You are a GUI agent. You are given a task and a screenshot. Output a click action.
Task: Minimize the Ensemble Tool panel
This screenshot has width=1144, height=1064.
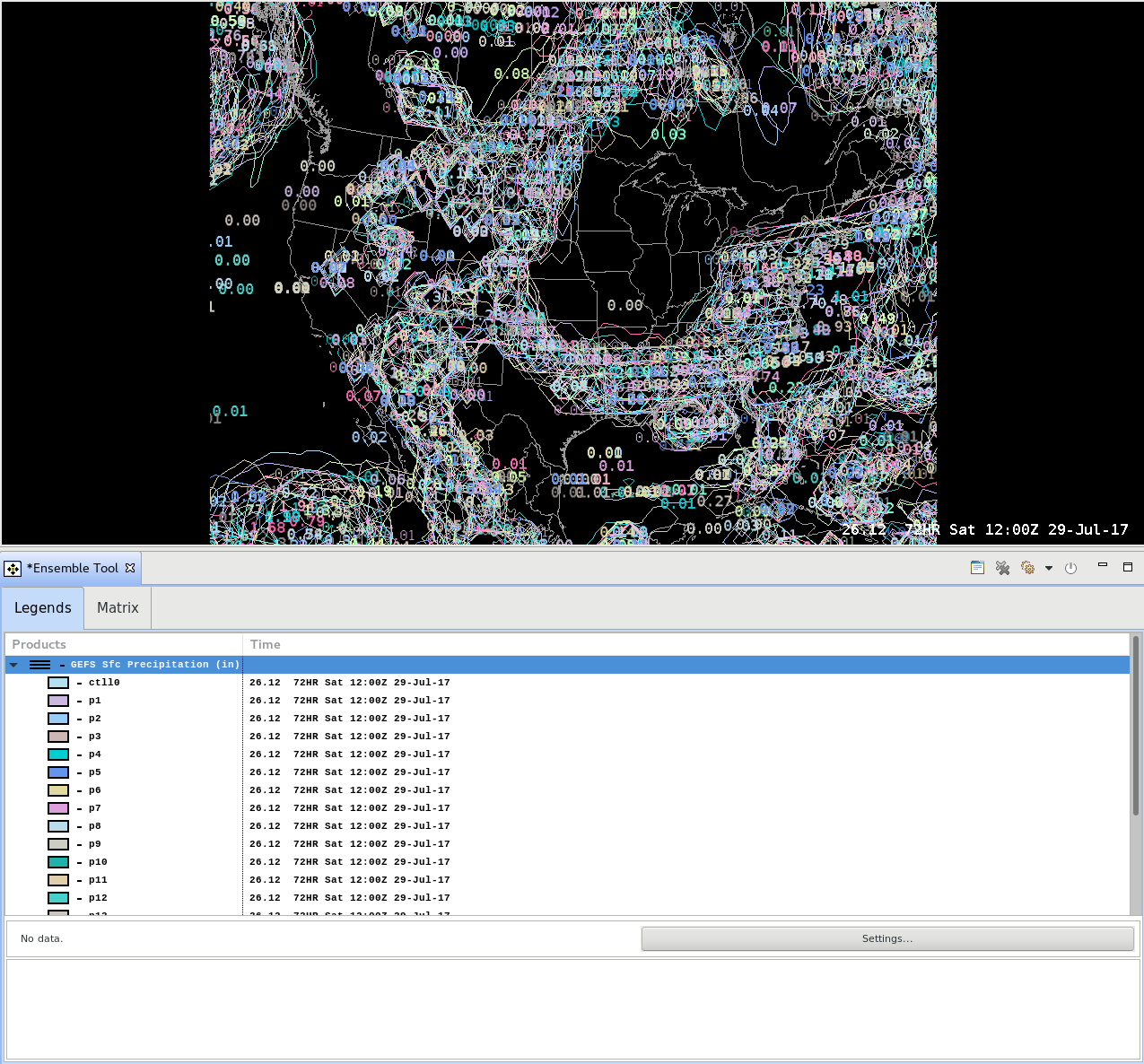click(x=1103, y=565)
